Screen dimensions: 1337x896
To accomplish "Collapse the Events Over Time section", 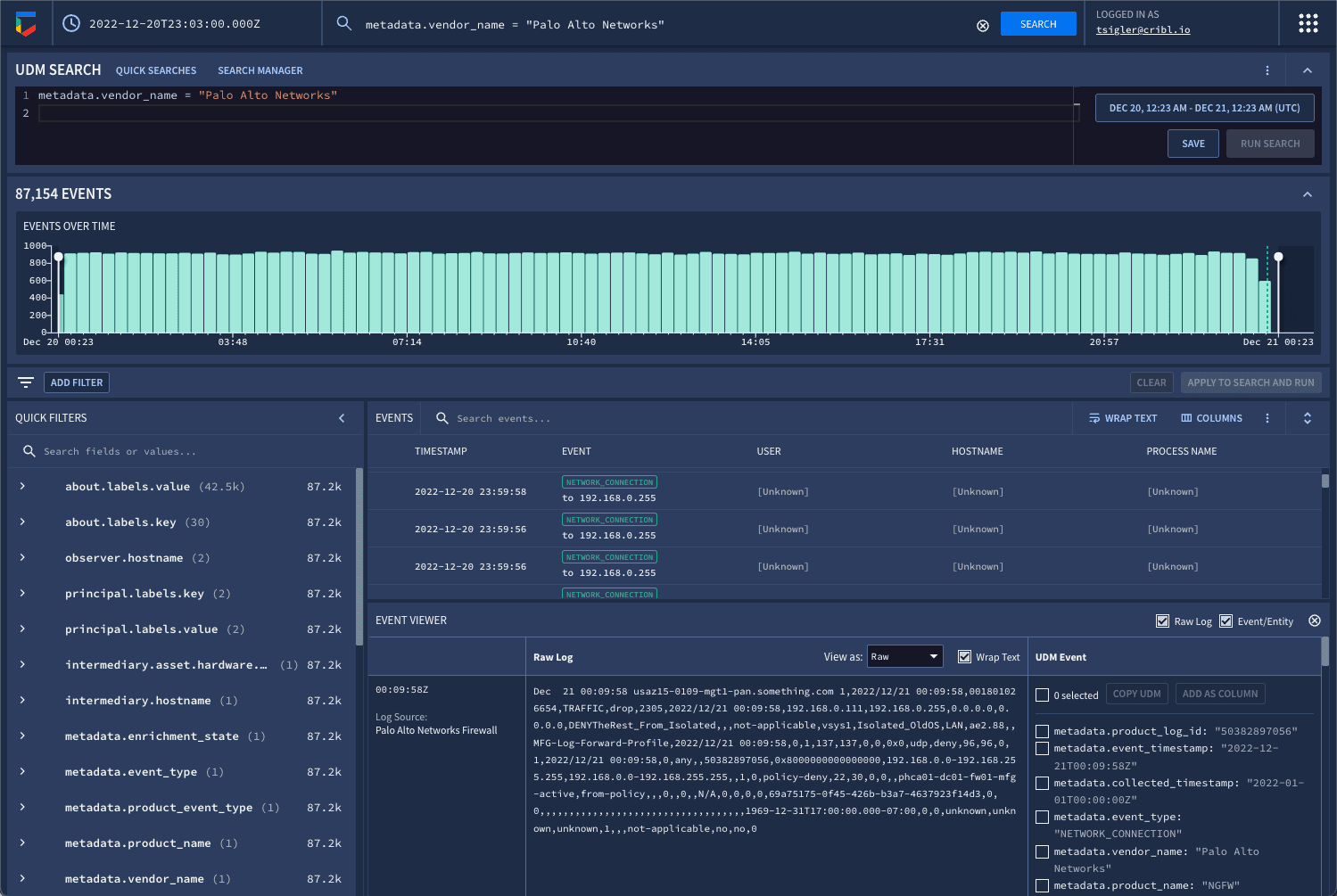I will coord(1307,194).
